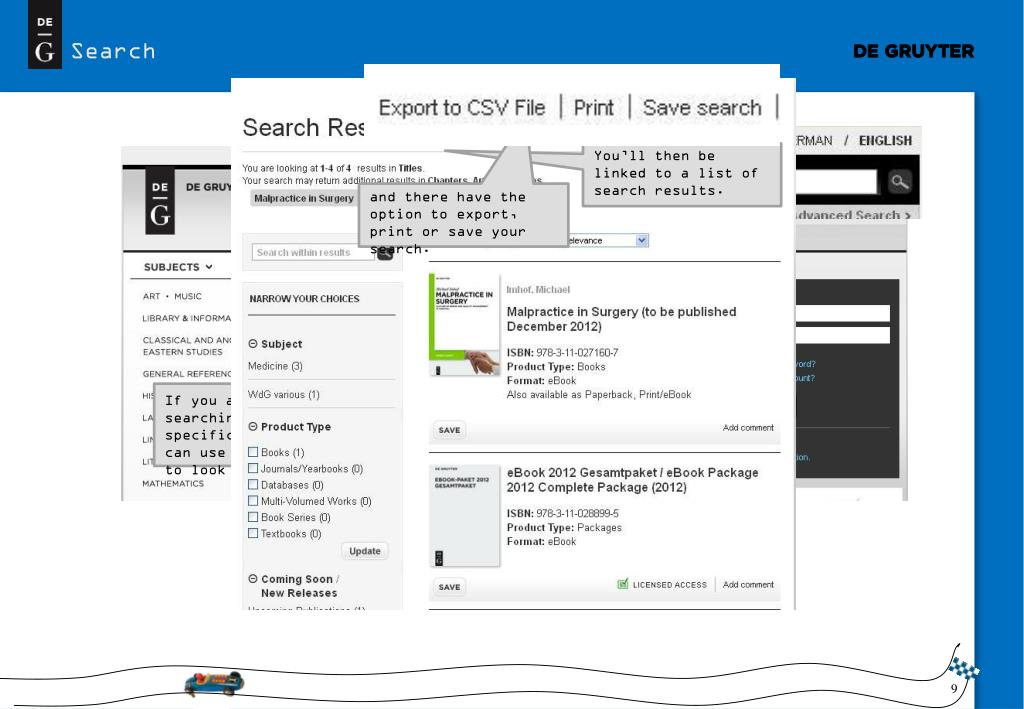Open Malpractice in Surgery title link
The width and height of the screenshot is (1024, 709).
(621, 319)
